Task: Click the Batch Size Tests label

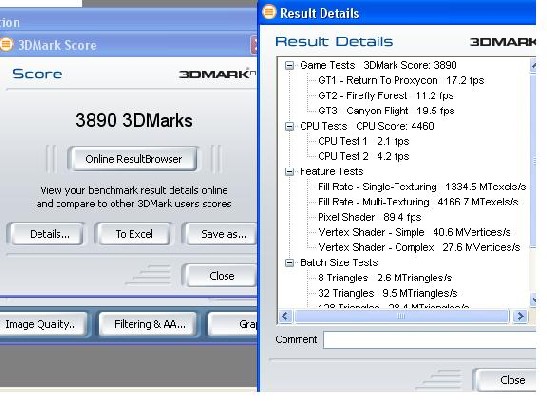Action: click(339, 263)
